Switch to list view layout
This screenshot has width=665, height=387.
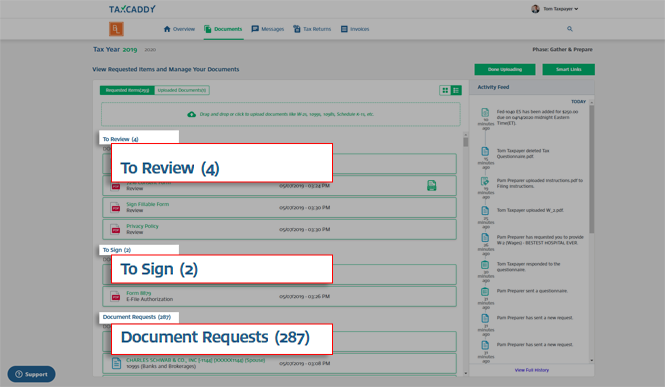coord(456,90)
